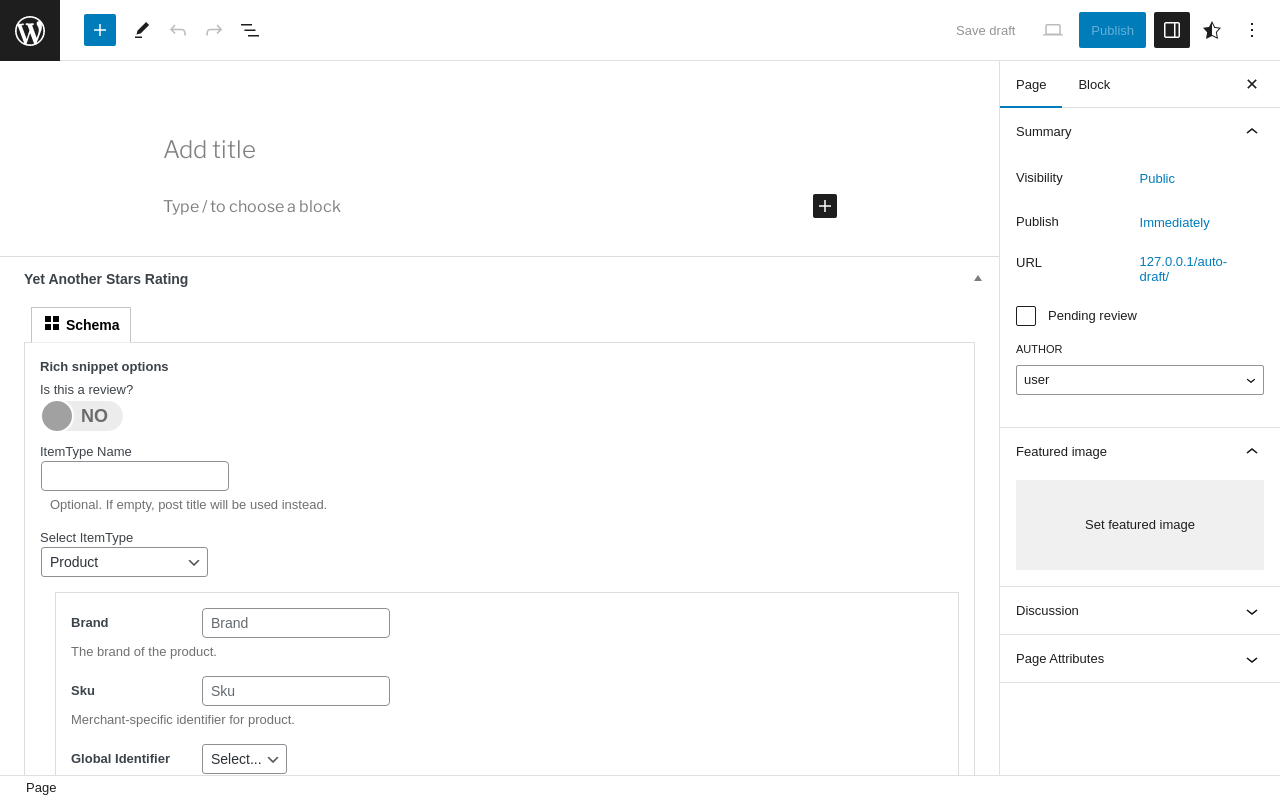1280x800 pixels.
Task: Click the AUTHOR label
Action: coord(1039,349)
